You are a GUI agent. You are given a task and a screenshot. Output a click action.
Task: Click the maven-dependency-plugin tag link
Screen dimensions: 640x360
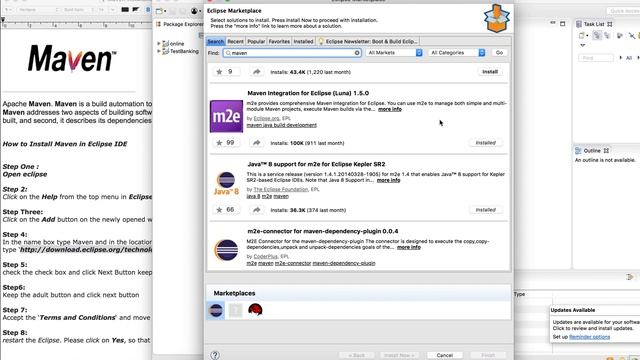click(x=344, y=263)
